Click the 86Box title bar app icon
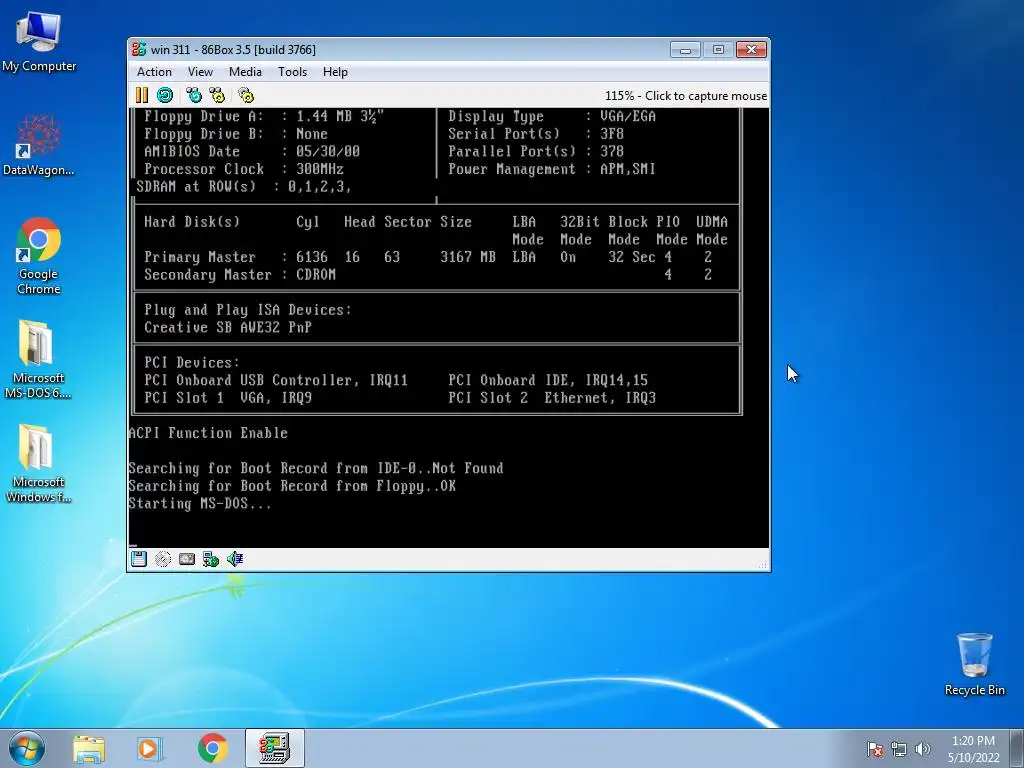Screen dimensions: 1024x768 tap(138, 49)
